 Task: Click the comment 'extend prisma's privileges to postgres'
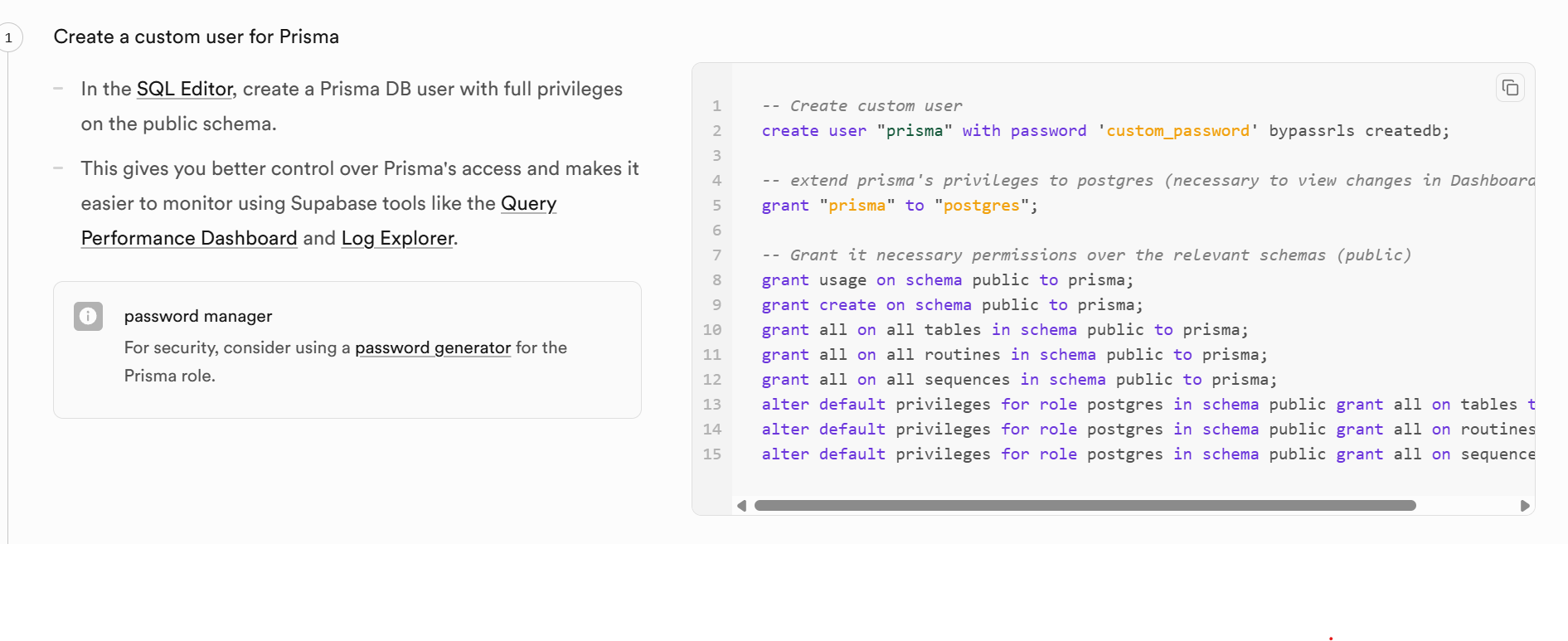point(1148,181)
